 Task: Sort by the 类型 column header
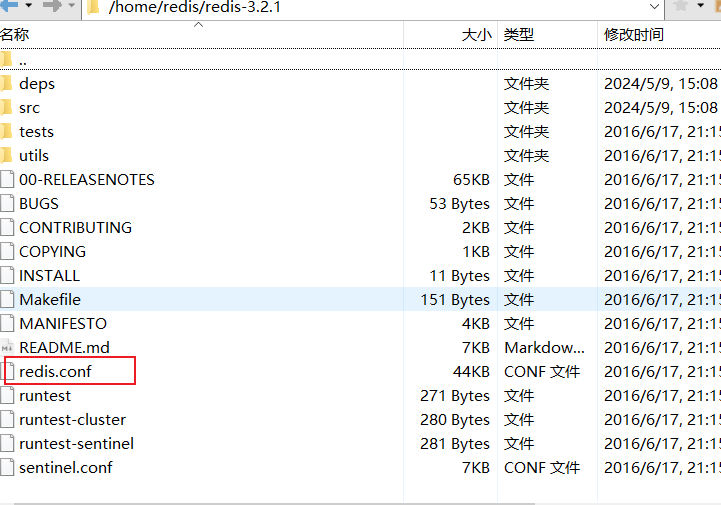pos(519,34)
